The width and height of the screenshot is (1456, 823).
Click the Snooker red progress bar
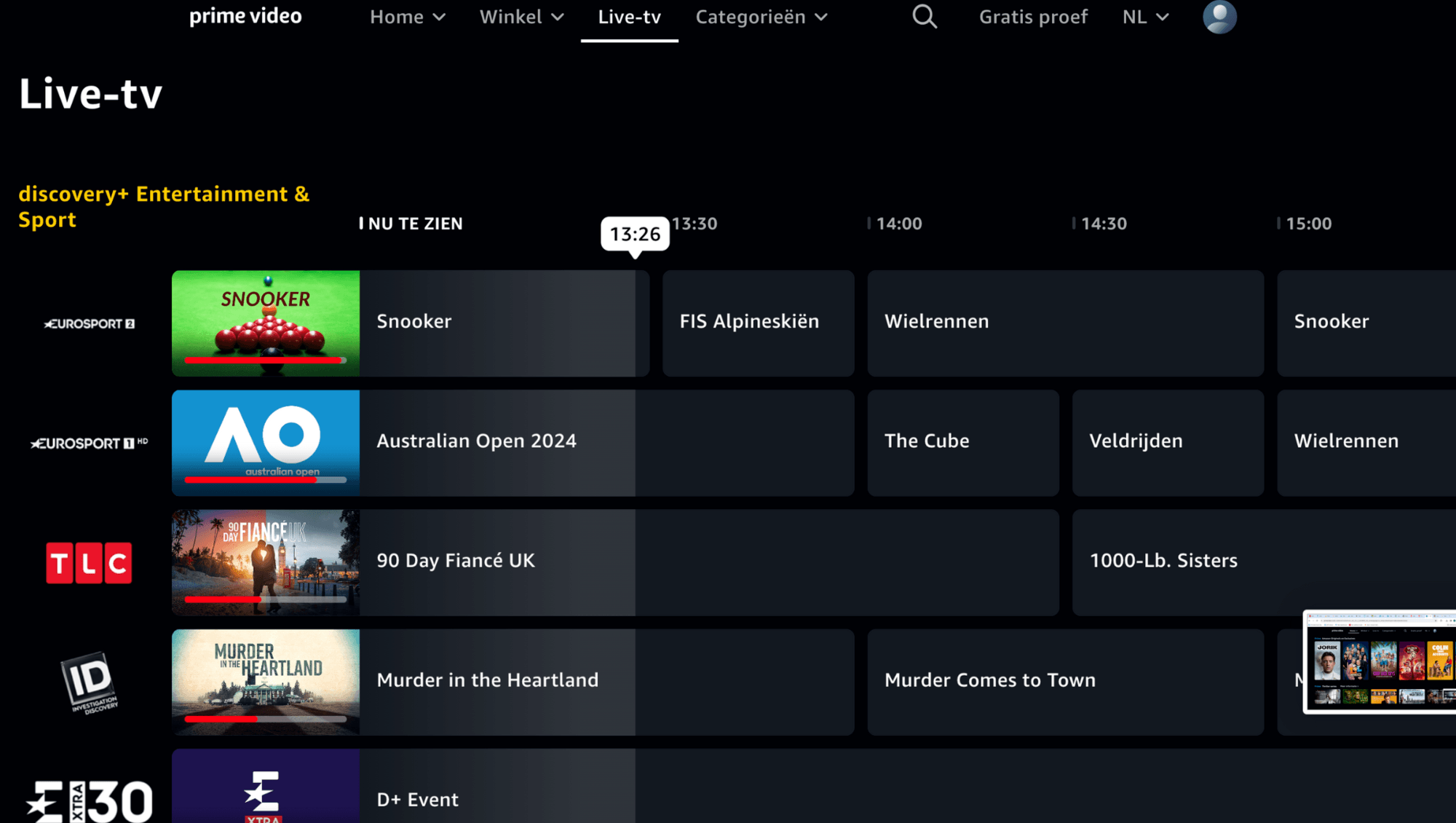(264, 360)
